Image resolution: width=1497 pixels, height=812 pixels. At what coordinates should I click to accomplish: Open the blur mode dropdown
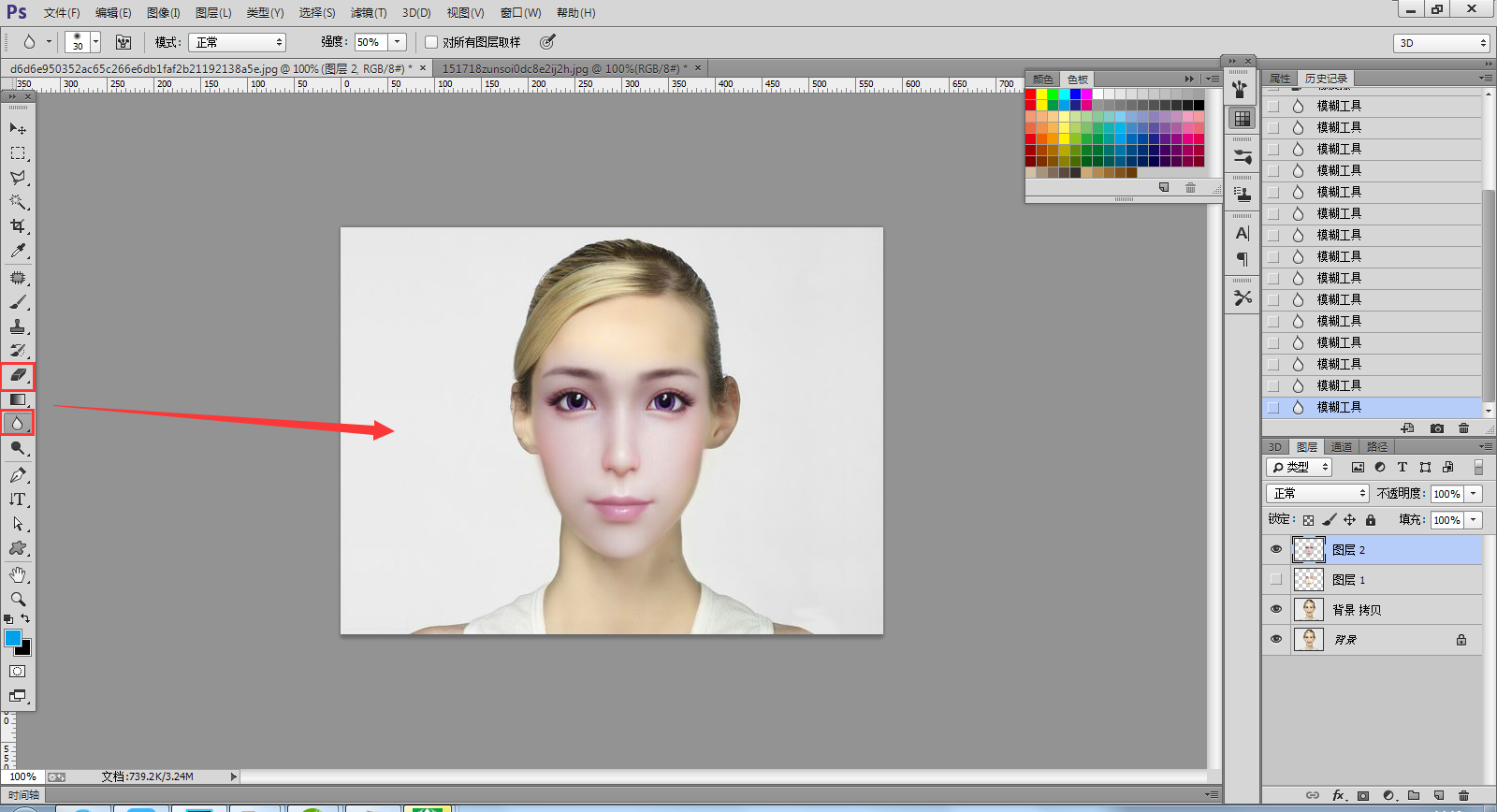[238, 42]
